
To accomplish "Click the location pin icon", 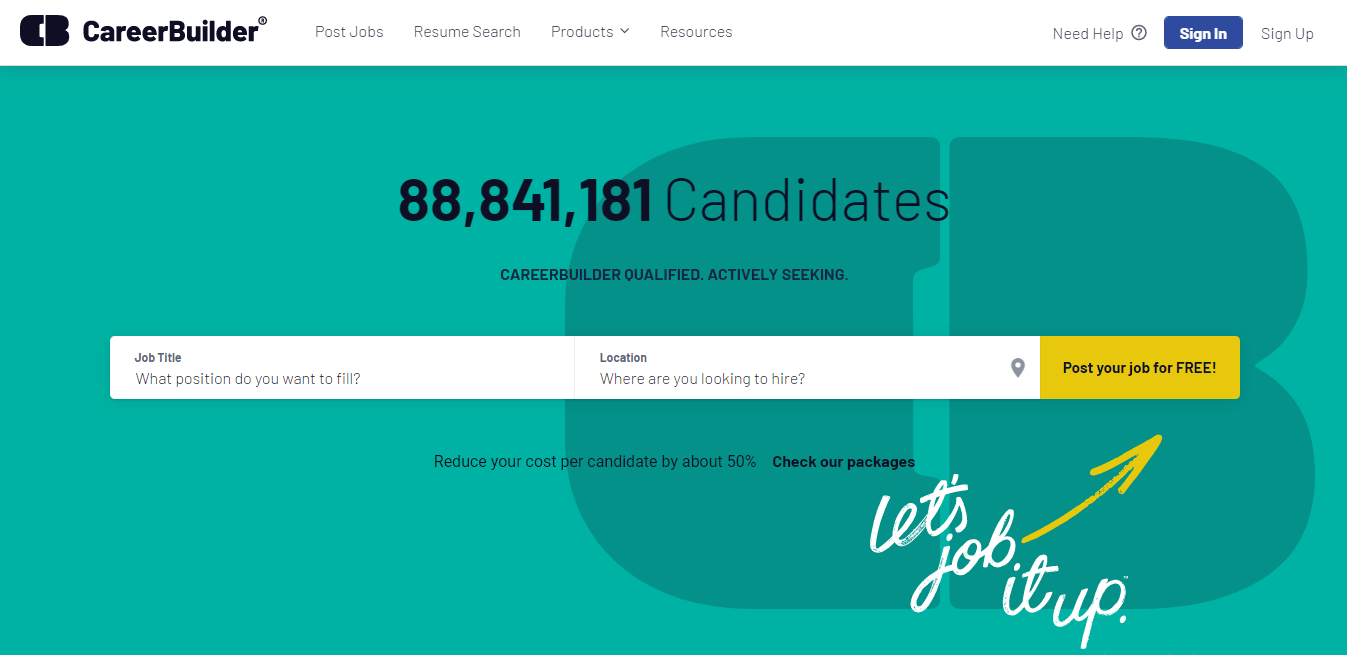I will click(x=1018, y=368).
